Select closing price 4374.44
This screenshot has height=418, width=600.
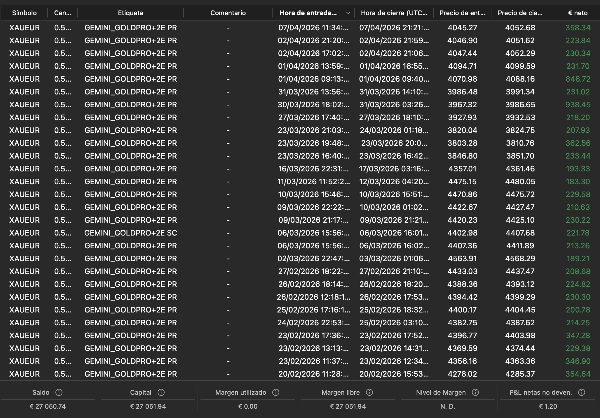[520, 348]
